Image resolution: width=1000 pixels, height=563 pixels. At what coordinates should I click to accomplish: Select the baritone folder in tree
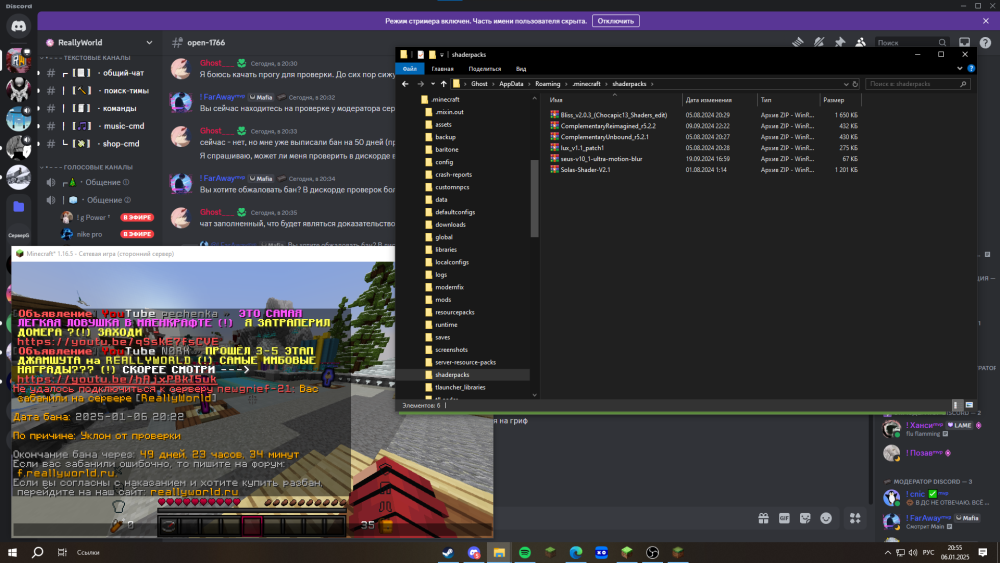pyautogui.click(x=446, y=150)
